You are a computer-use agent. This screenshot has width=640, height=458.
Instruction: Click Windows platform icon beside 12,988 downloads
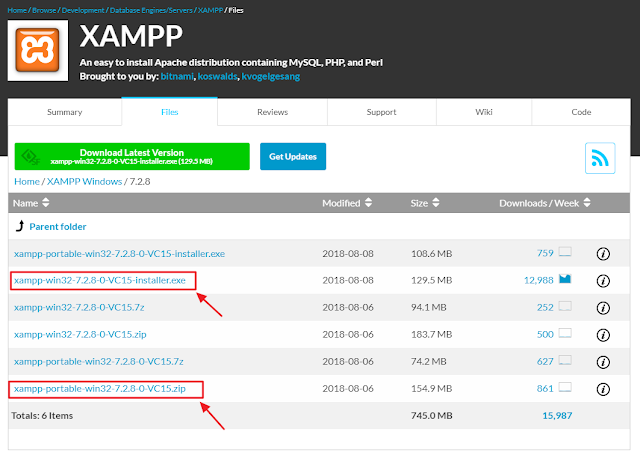[565, 279]
